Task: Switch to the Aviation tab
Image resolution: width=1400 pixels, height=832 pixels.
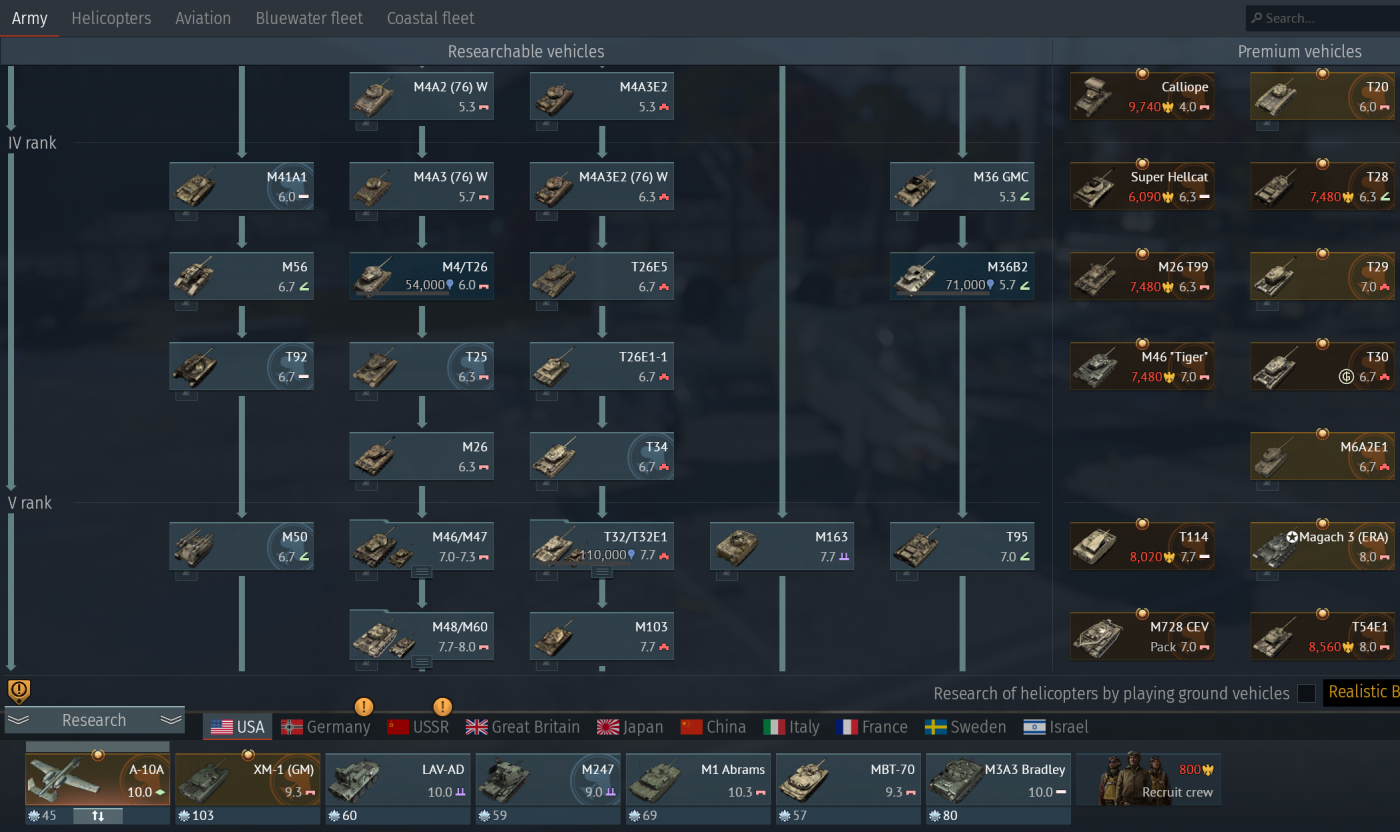Action: pyautogui.click(x=203, y=18)
